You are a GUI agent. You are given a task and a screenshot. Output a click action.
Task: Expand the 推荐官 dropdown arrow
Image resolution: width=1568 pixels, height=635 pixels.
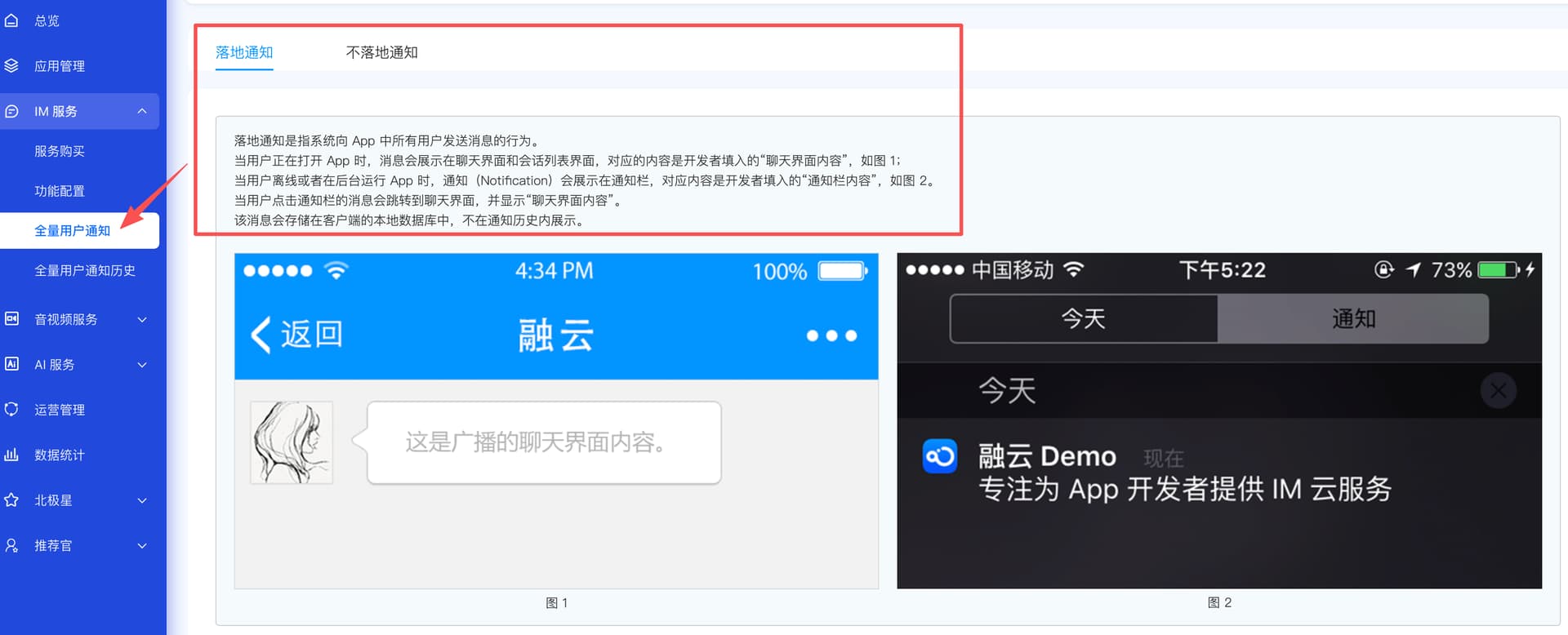click(x=142, y=546)
